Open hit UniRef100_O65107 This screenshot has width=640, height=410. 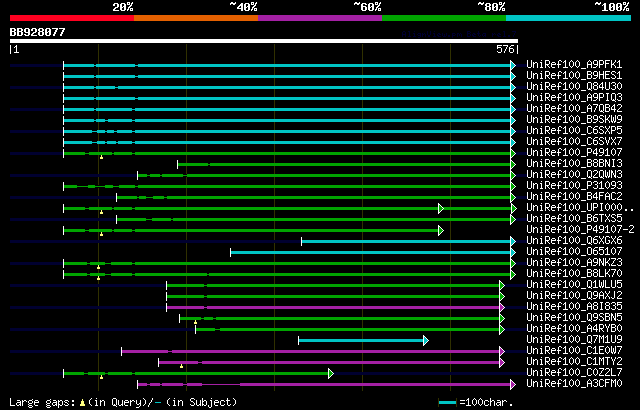[x=574, y=252]
